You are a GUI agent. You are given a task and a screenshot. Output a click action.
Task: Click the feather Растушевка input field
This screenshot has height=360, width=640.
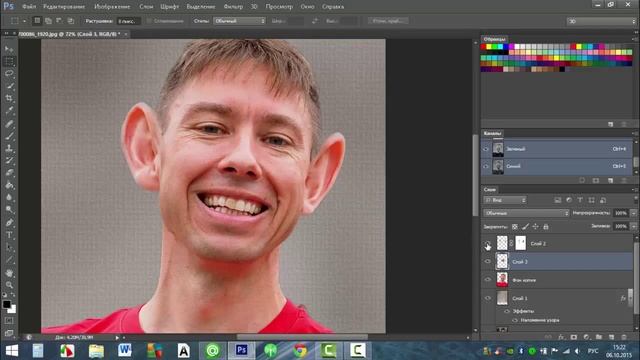pyautogui.click(x=128, y=21)
